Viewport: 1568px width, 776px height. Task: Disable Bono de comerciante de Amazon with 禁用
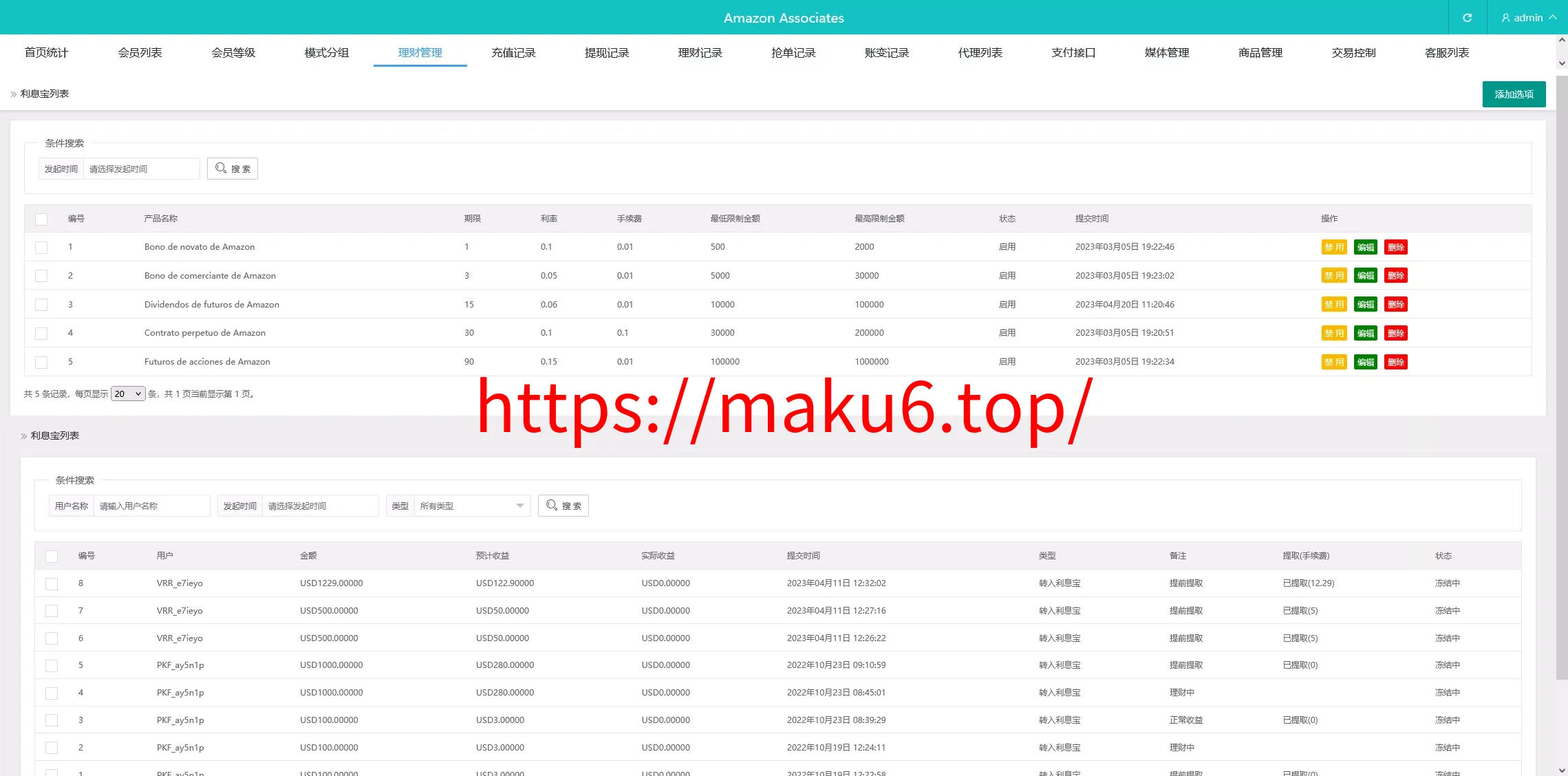pyautogui.click(x=1334, y=276)
